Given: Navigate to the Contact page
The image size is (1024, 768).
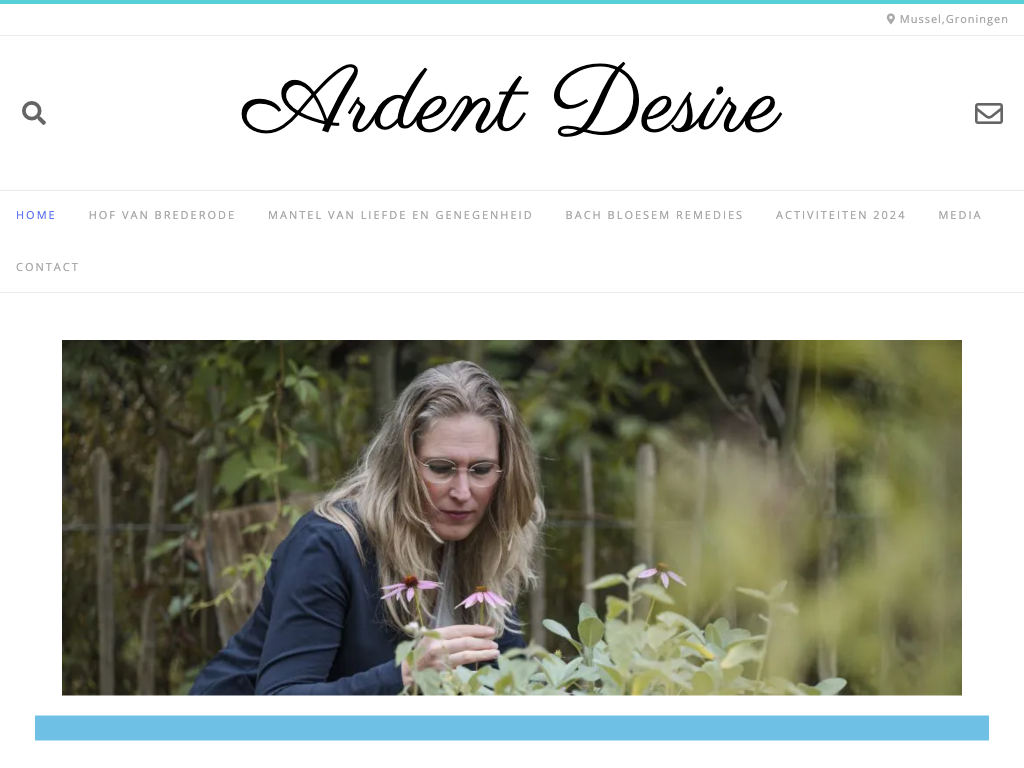Looking at the screenshot, I should tap(48, 267).
